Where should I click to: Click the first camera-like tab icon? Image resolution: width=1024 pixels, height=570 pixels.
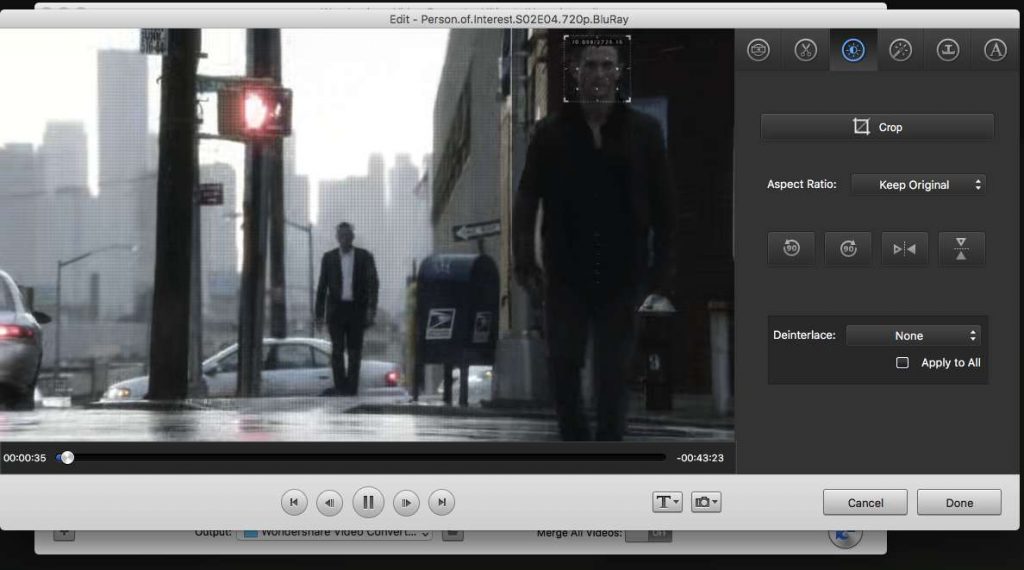(758, 50)
